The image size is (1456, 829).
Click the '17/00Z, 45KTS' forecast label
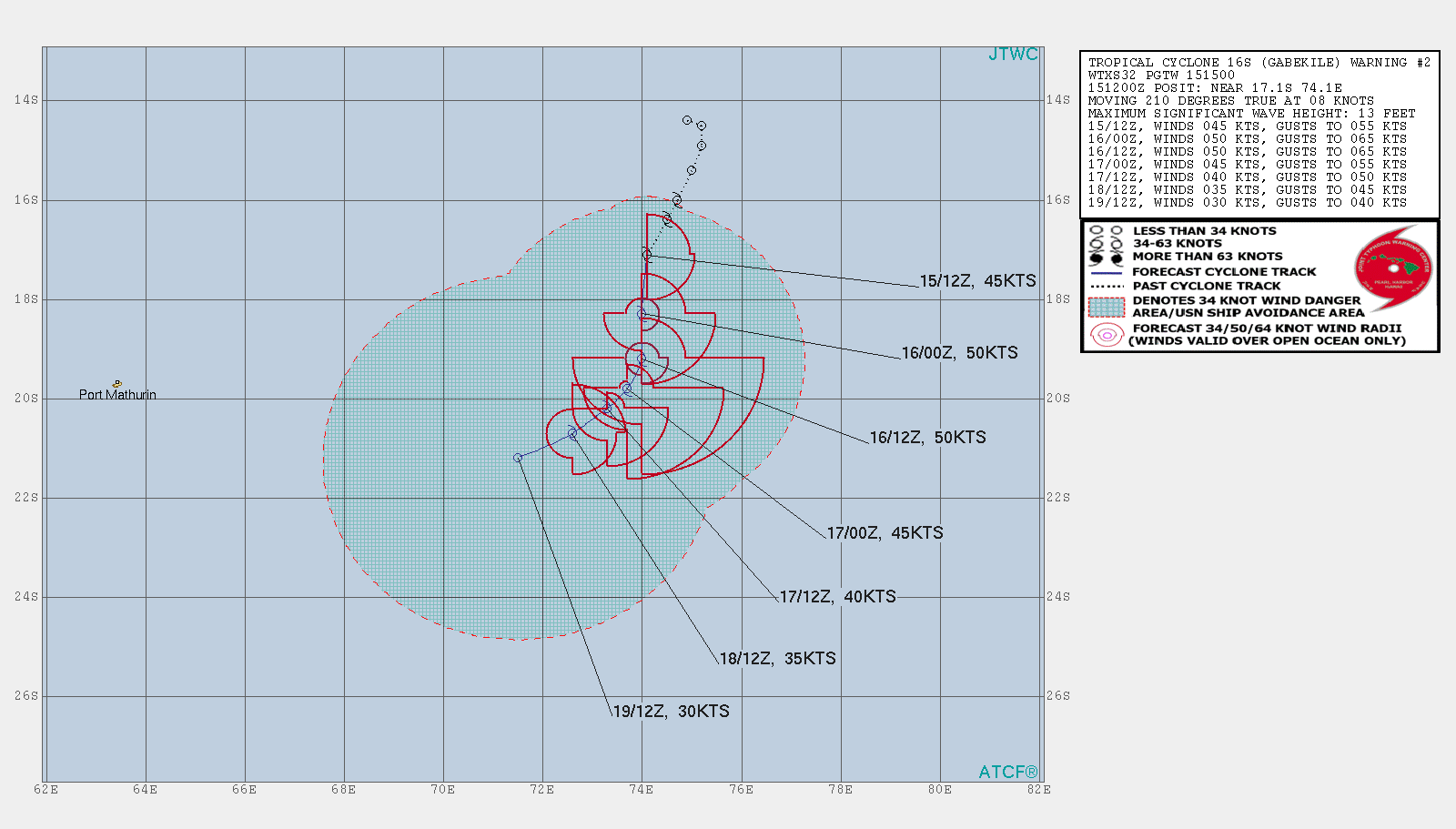(885, 533)
